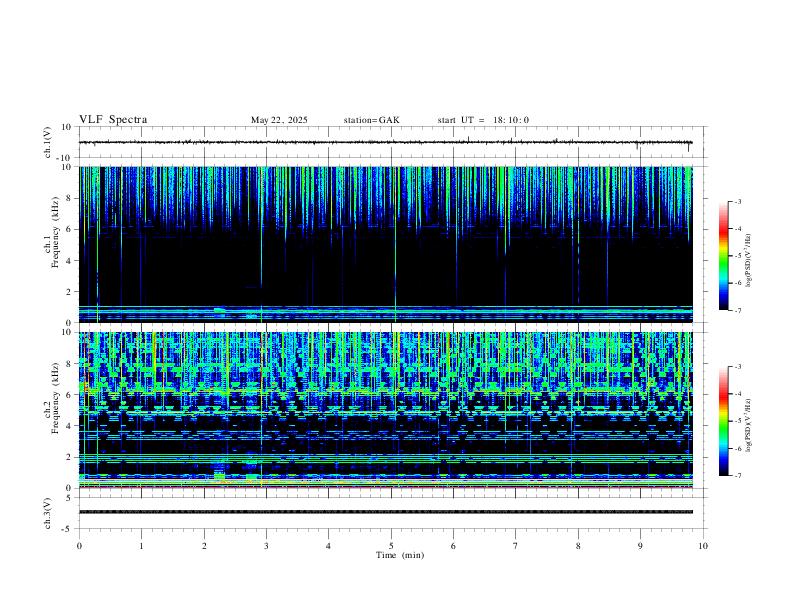Click time axis tick label "1"

pyautogui.click(x=141, y=546)
